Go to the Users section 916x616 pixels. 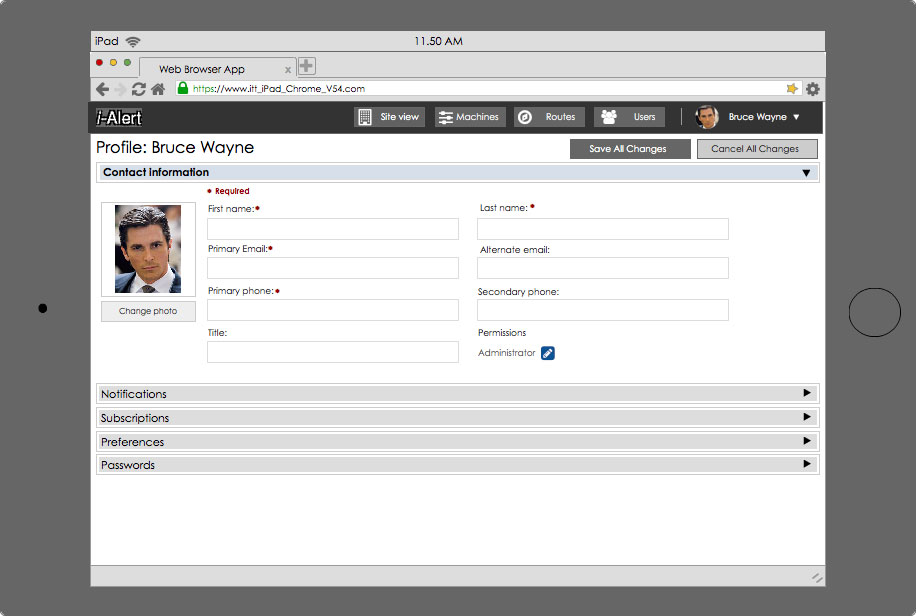click(x=629, y=117)
